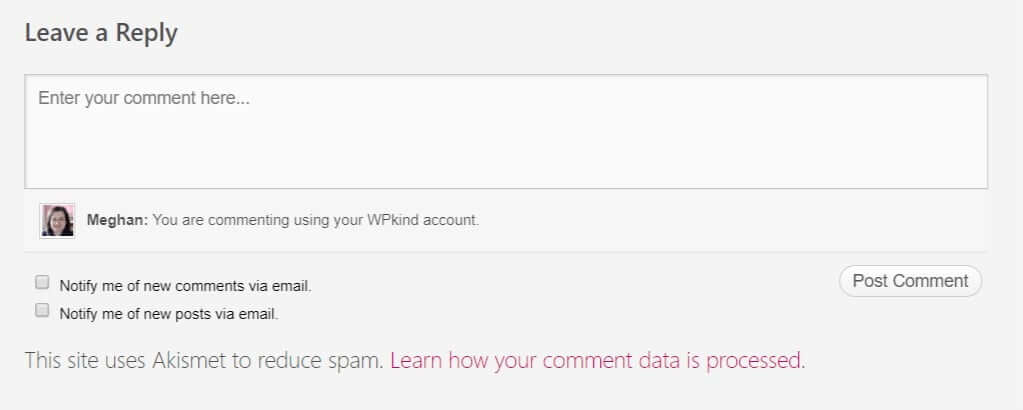Click the empty middle of the comment box
The width and height of the screenshot is (1023, 410).
pyautogui.click(x=506, y=140)
